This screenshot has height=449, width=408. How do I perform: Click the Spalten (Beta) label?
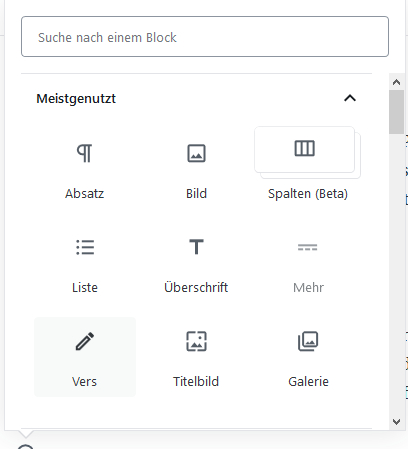coord(308,194)
